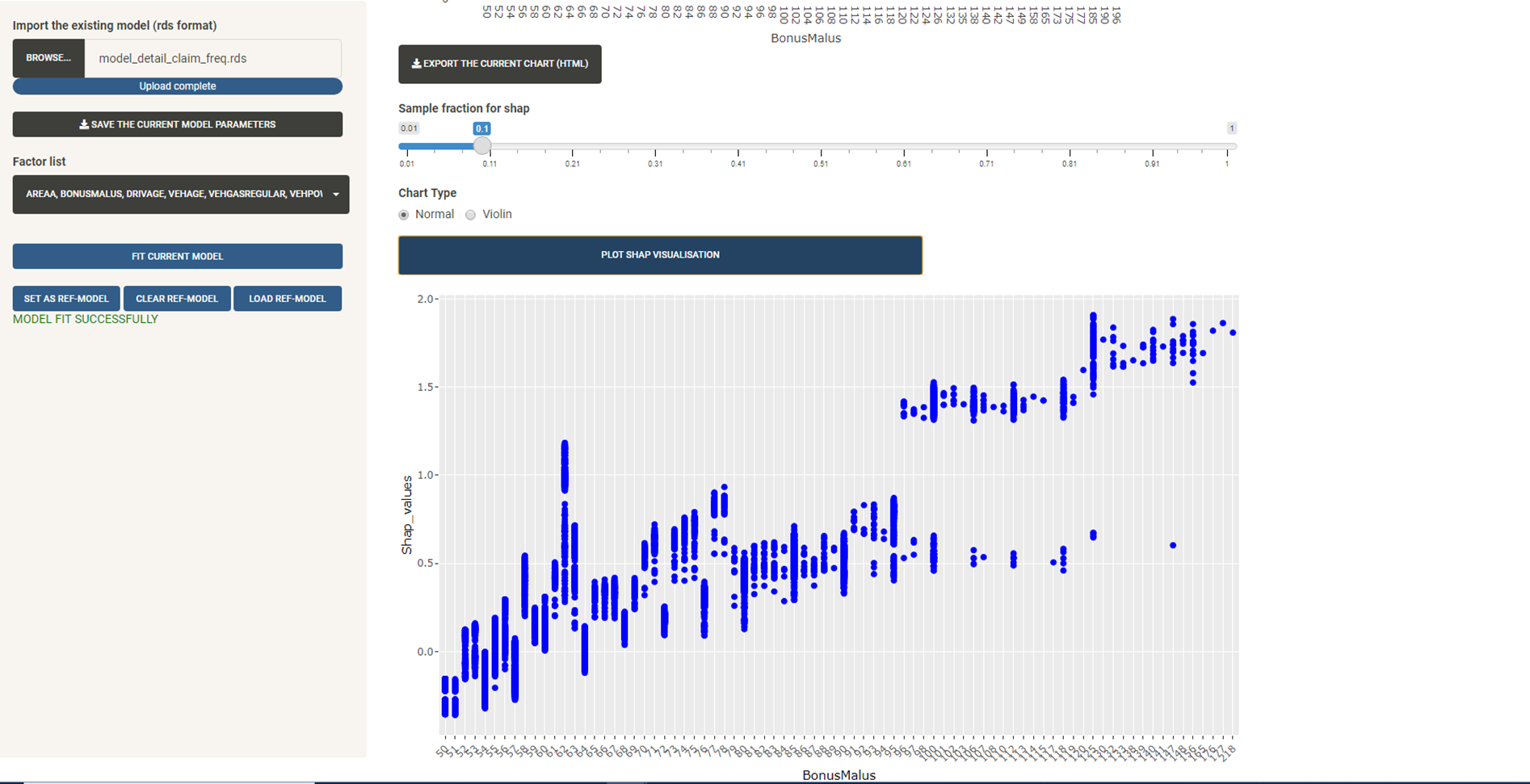1530x784 pixels.
Task: Select the Normal chart type
Action: click(x=404, y=215)
